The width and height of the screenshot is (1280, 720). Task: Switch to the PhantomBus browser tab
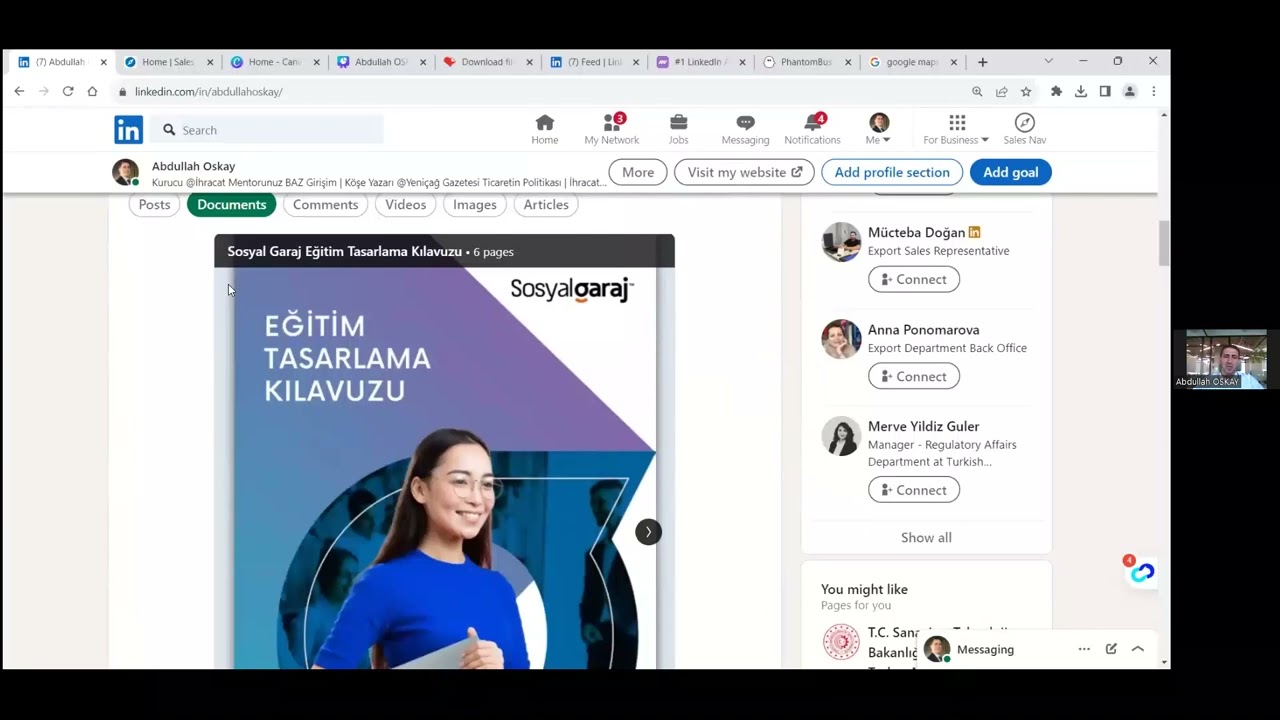click(x=806, y=62)
